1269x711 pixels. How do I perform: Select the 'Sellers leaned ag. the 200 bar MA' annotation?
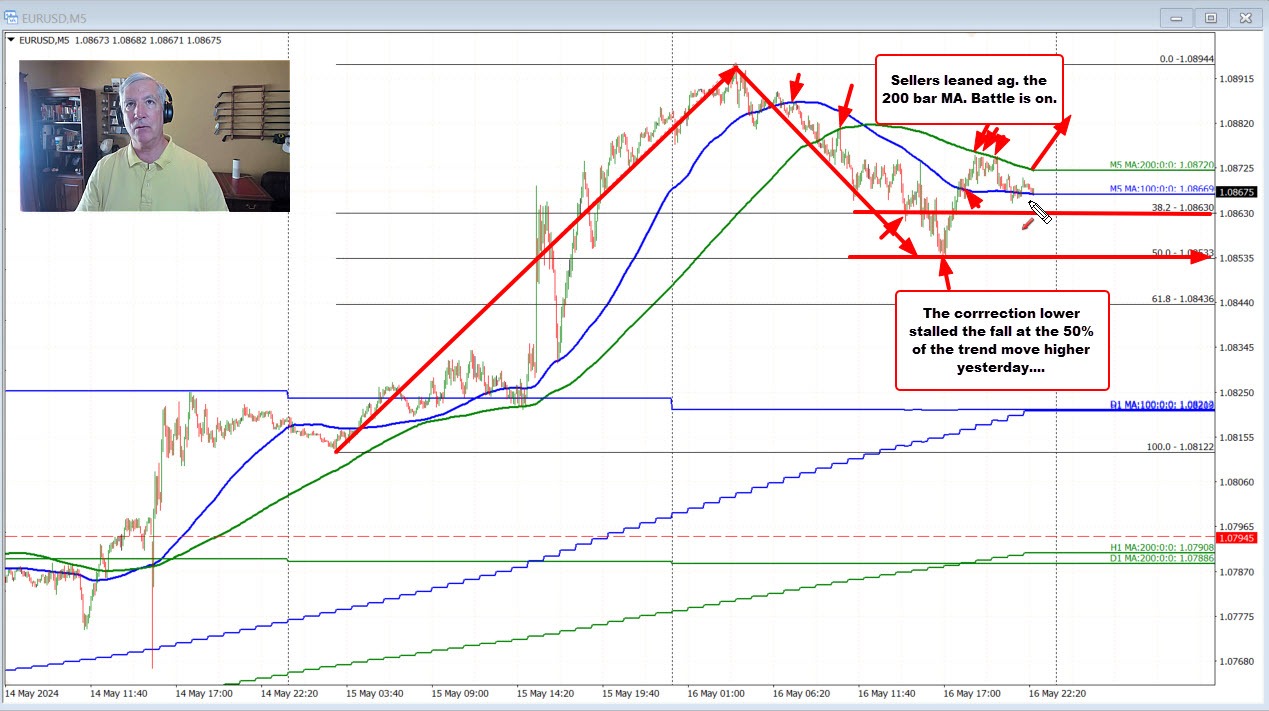[x=970, y=90]
